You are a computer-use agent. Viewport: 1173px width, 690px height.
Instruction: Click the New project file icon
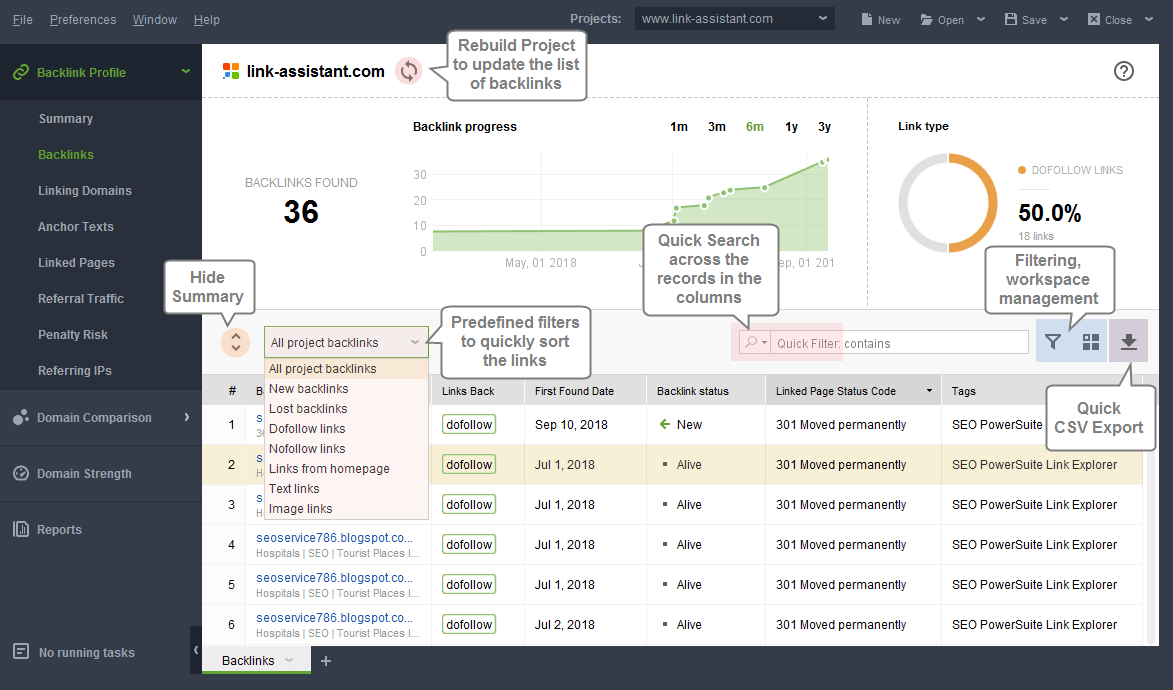(866, 19)
